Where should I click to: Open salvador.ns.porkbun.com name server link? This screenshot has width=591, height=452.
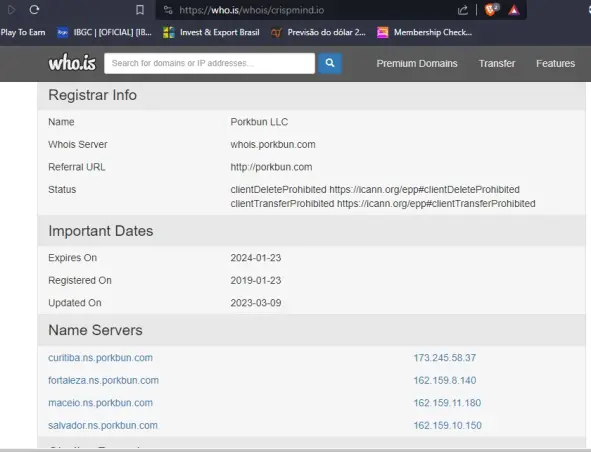click(103, 426)
